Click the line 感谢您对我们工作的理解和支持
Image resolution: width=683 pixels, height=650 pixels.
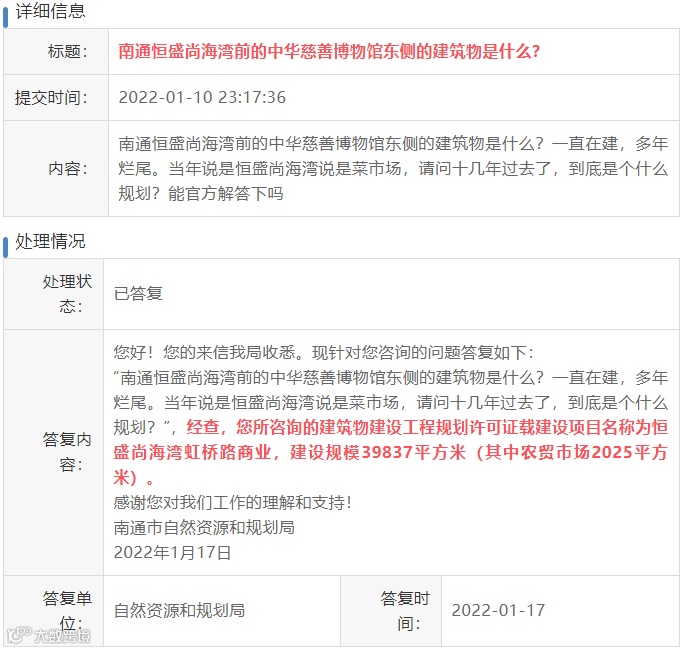[x=232, y=503]
